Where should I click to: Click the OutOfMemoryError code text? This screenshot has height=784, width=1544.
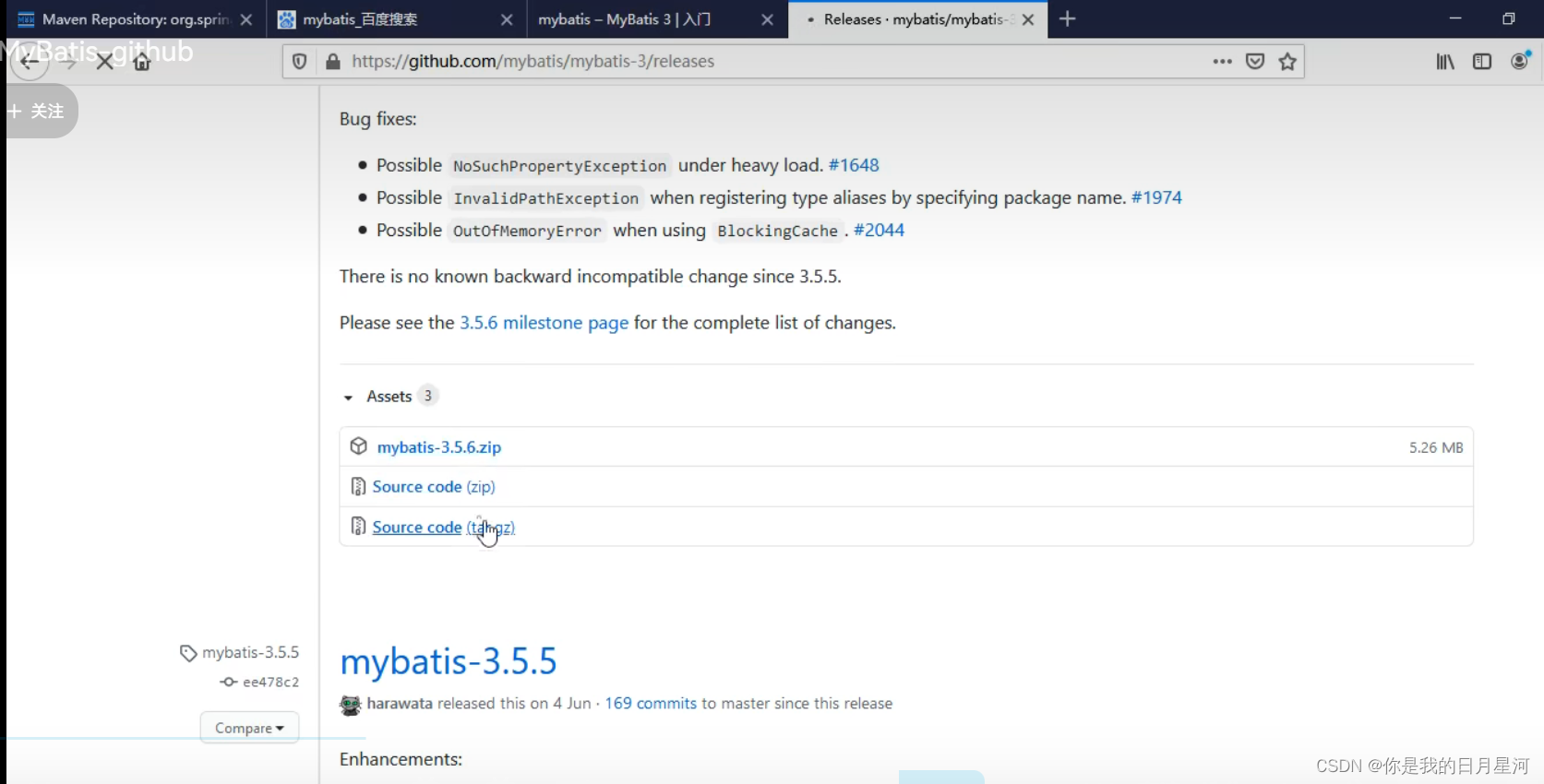pyautogui.click(x=527, y=231)
